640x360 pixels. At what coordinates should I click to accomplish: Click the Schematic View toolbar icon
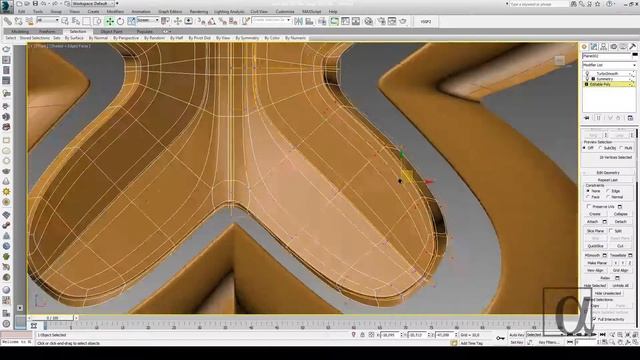click(x=356, y=21)
